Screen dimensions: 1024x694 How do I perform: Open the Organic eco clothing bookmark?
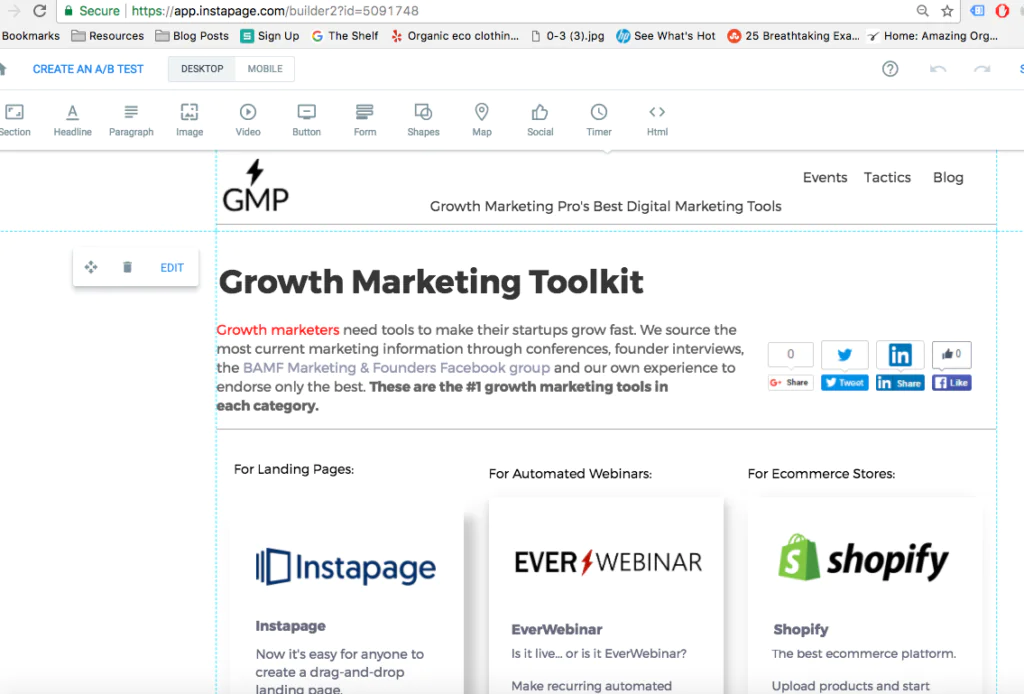tap(455, 36)
